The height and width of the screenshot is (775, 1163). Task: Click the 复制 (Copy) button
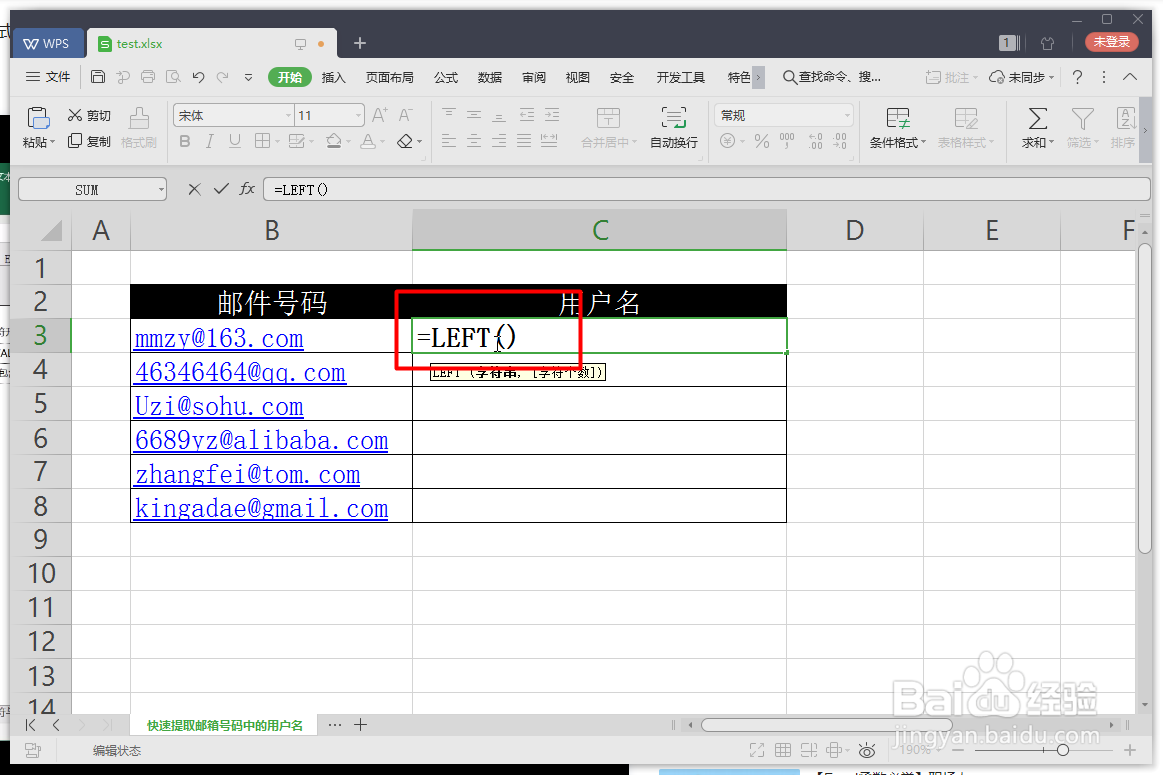89,141
